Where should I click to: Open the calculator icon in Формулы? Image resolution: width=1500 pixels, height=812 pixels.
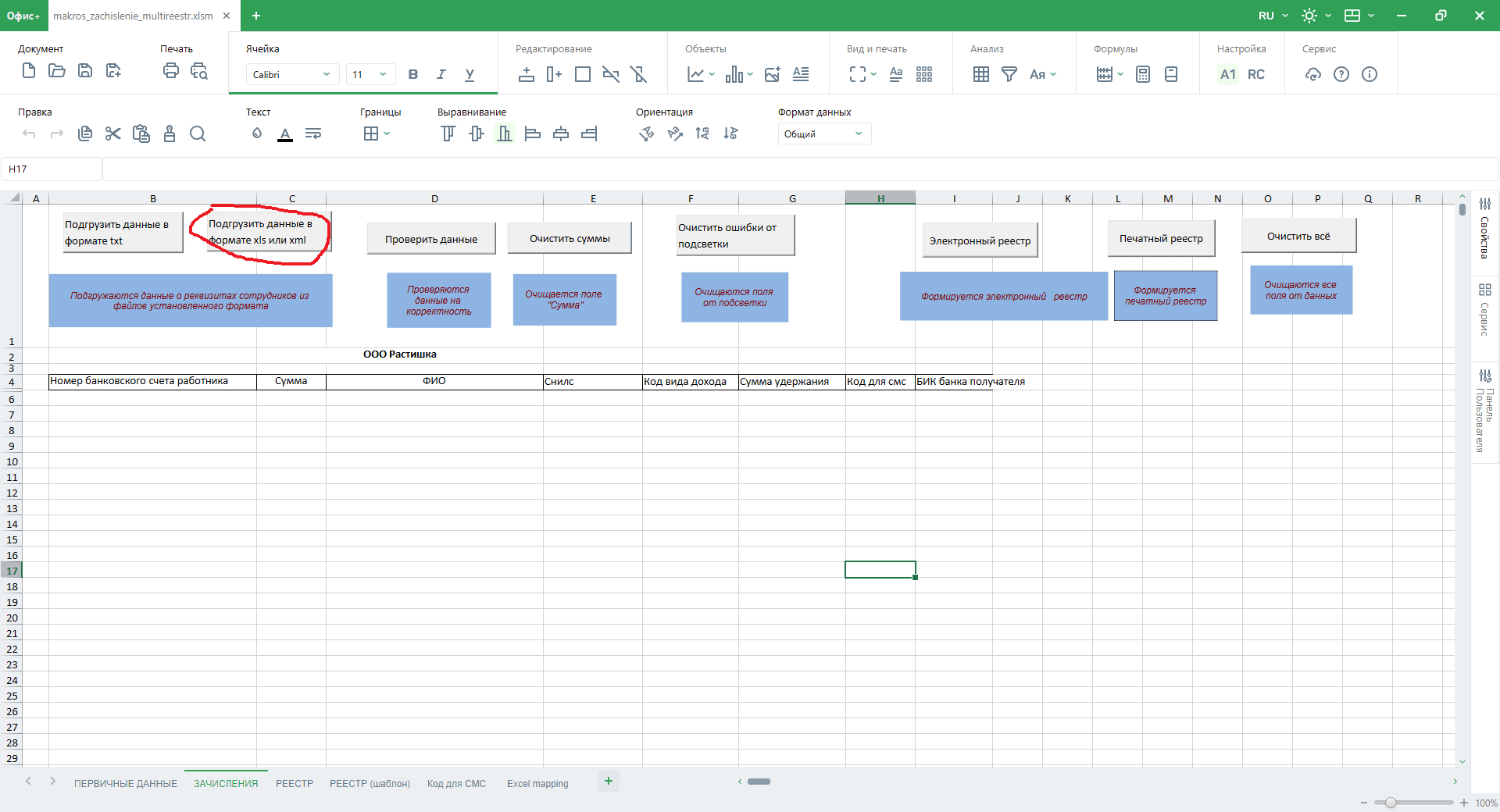click(x=1143, y=75)
